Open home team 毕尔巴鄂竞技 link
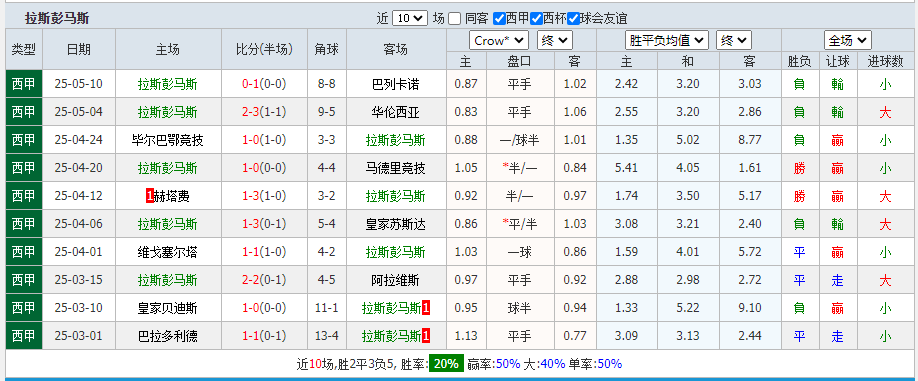918x381 pixels. [x=167, y=140]
